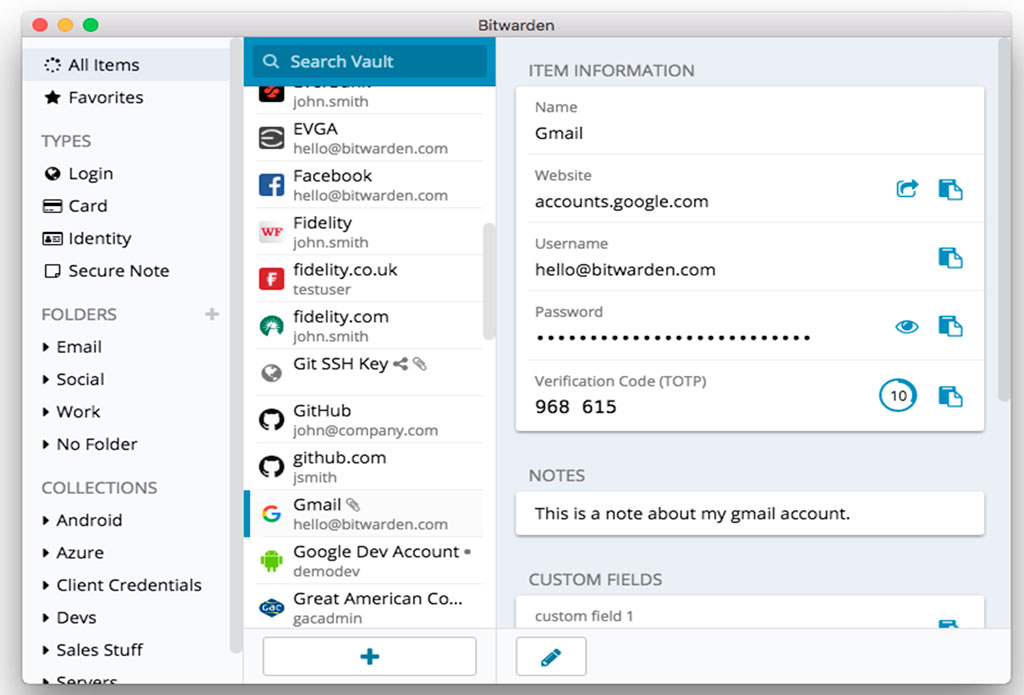This screenshot has width=1024, height=695.
Task: Open the EVGA vault item icon
Action: click(x=271, y=138)
